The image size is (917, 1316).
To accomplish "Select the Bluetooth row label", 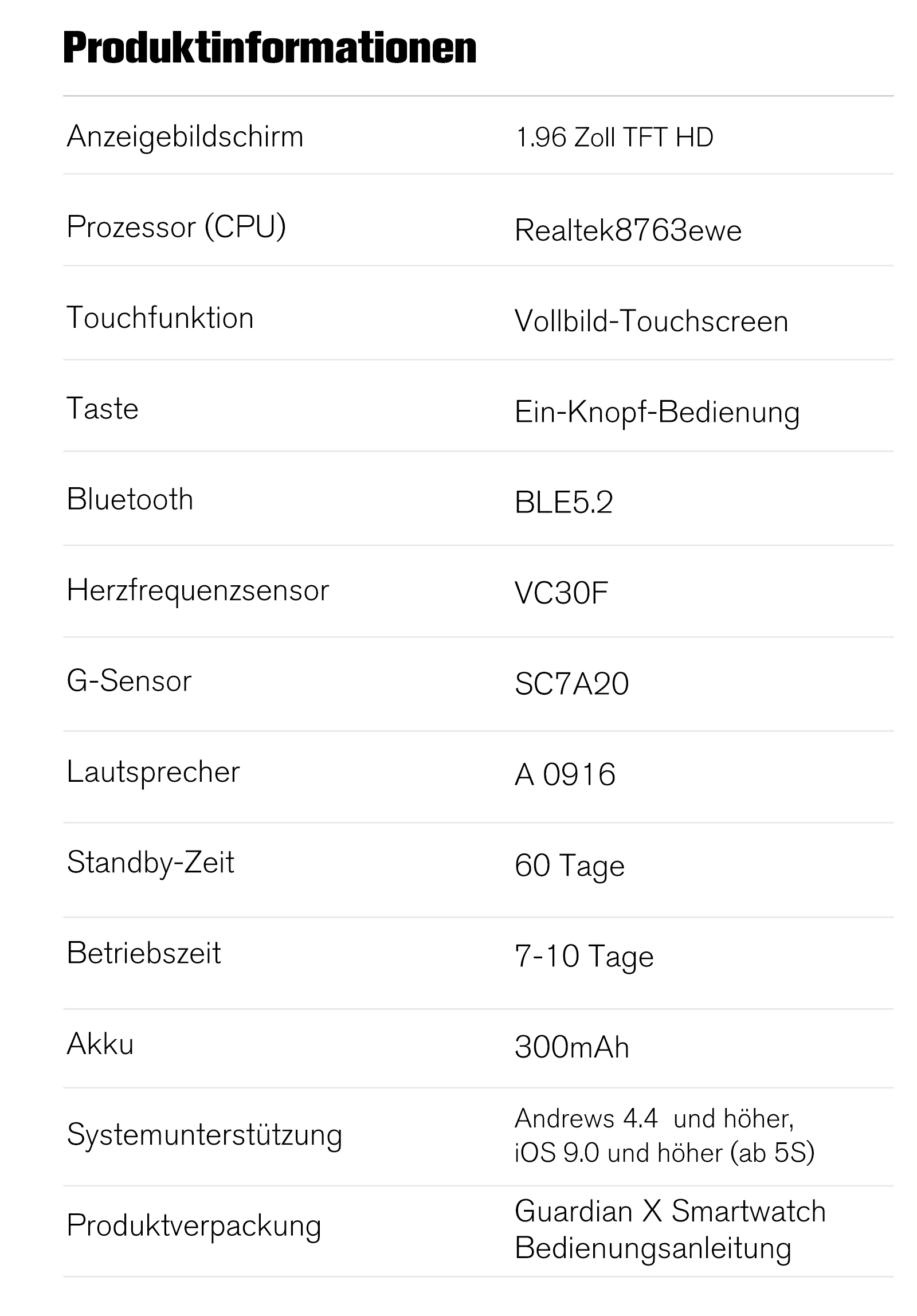I will 130,499.
